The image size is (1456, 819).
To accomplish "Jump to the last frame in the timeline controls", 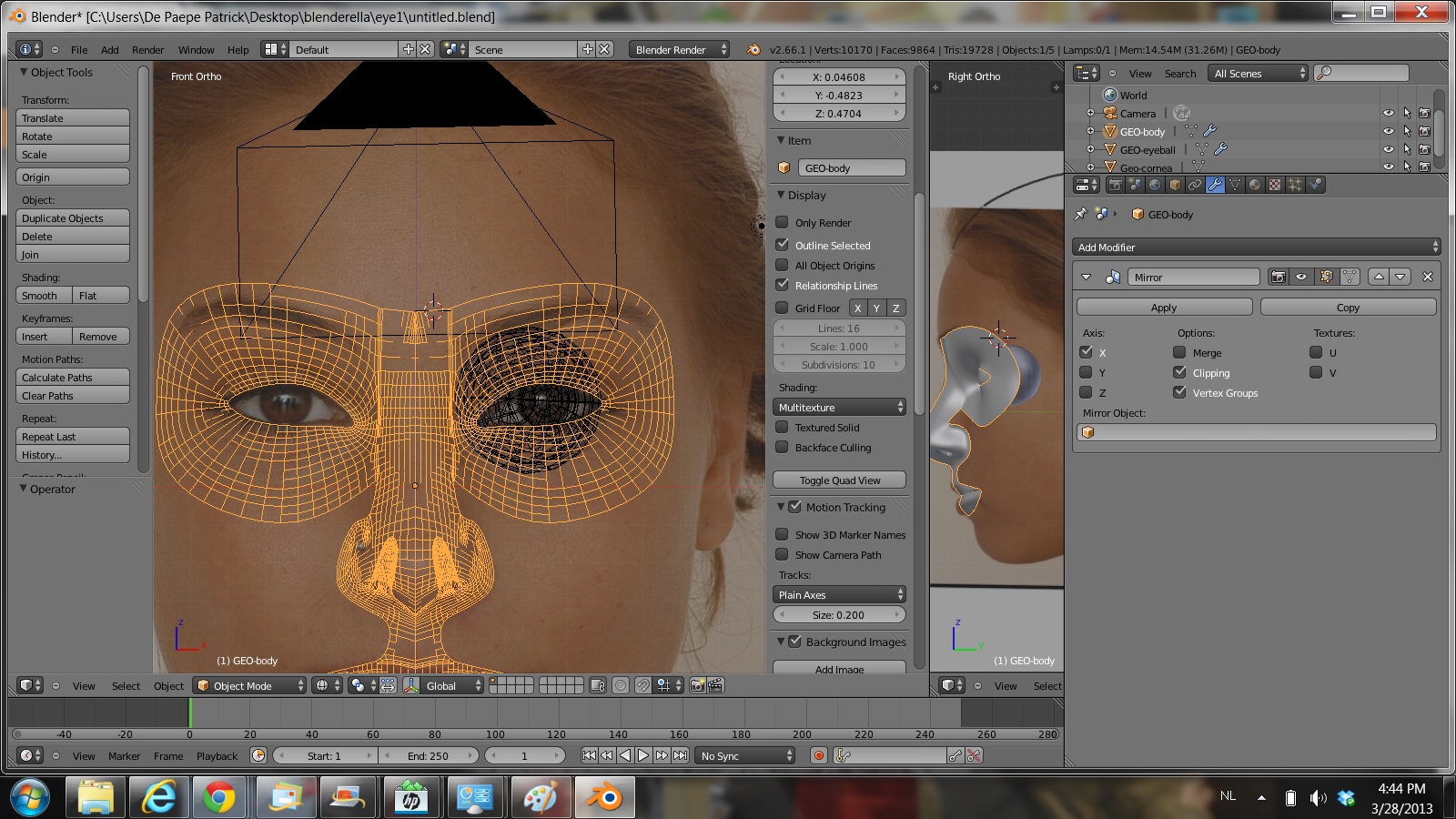I will tap(680, 755).
